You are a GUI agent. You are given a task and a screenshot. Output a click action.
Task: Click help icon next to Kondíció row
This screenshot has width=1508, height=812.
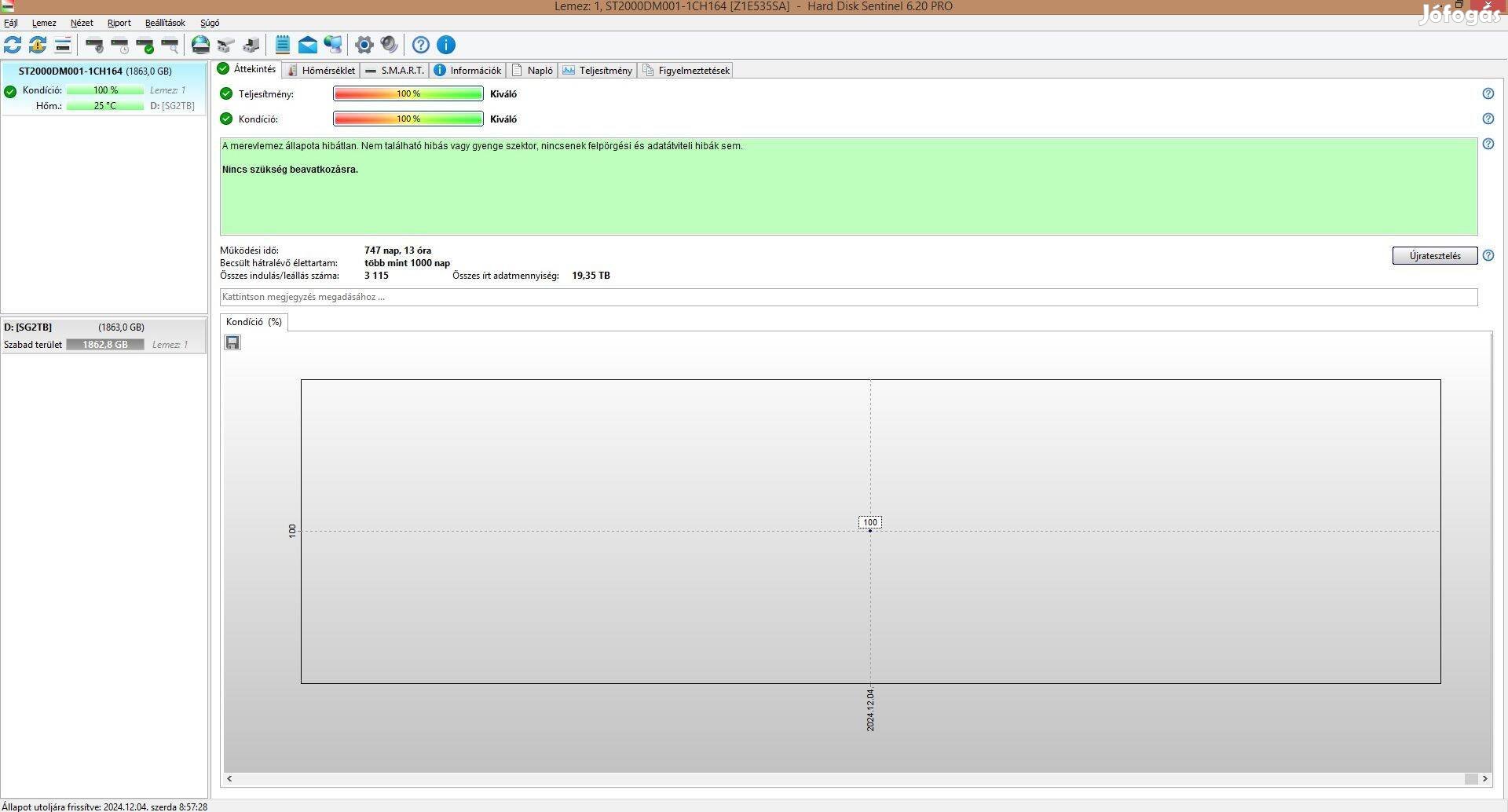1488,119
